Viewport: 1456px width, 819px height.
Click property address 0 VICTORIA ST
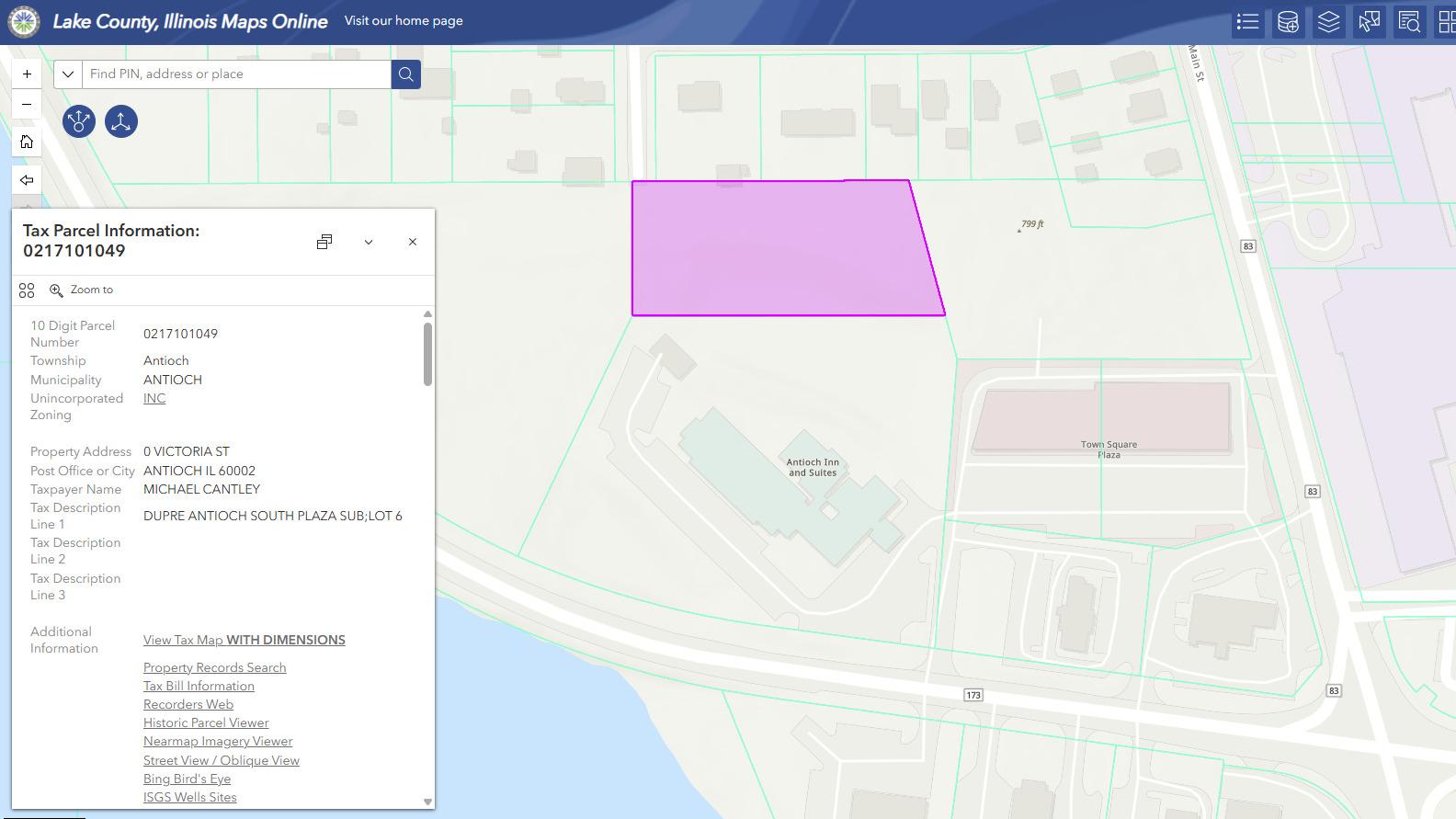click(x=187, y=451)
